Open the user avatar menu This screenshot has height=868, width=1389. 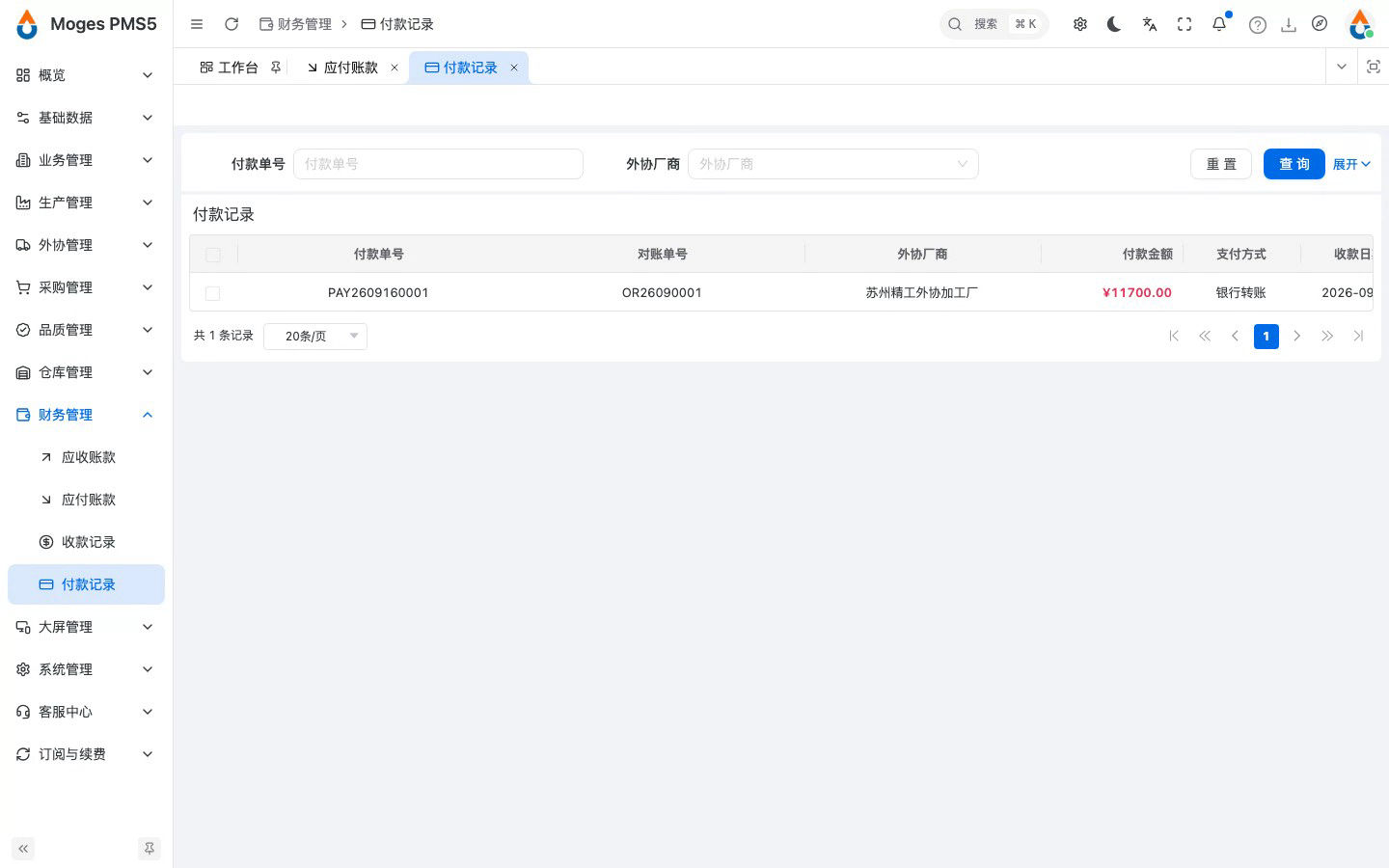[1360, 24]
